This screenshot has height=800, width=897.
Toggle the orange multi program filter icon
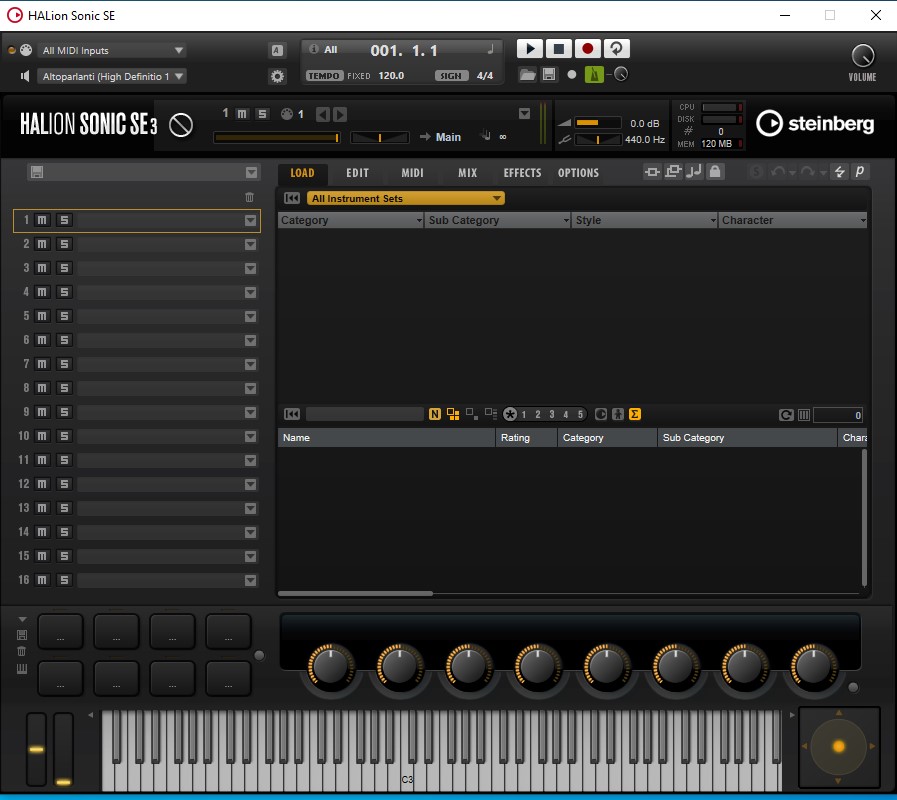453,414
